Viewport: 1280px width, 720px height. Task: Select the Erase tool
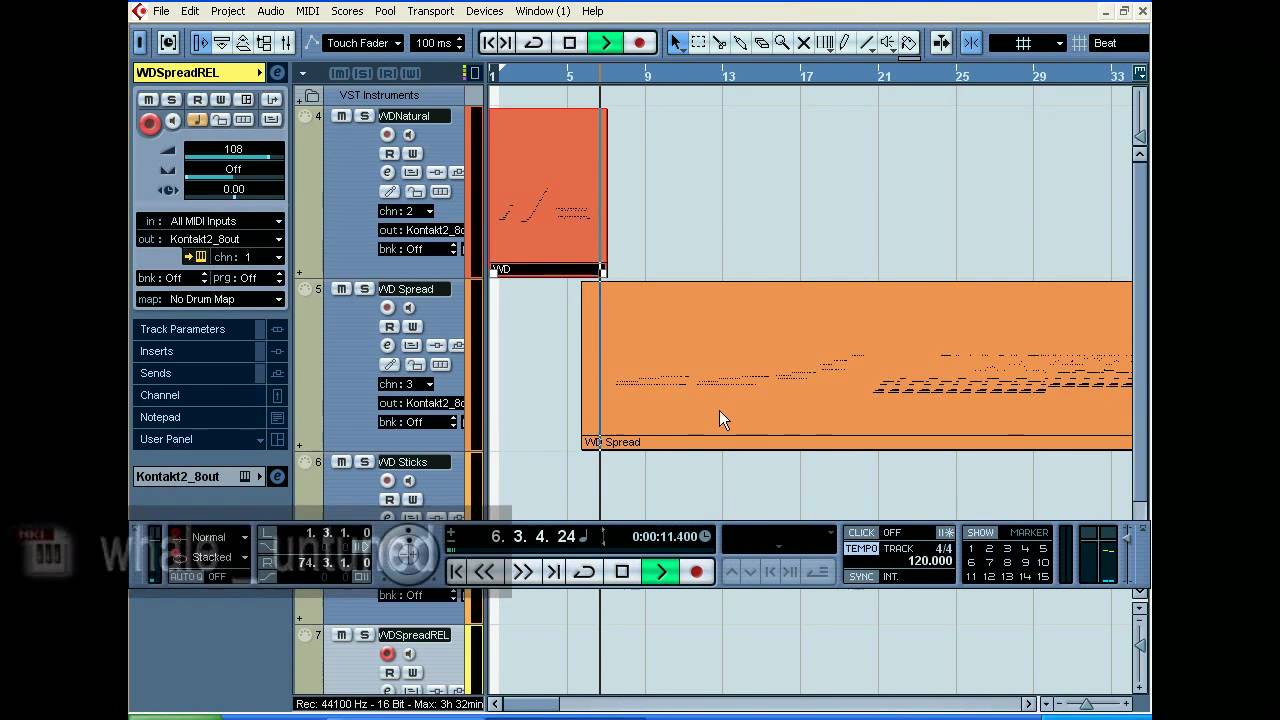[x=761, y=43]
